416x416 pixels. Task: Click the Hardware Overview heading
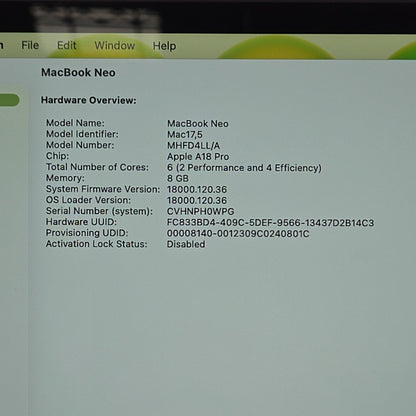[x=89, y=100]
